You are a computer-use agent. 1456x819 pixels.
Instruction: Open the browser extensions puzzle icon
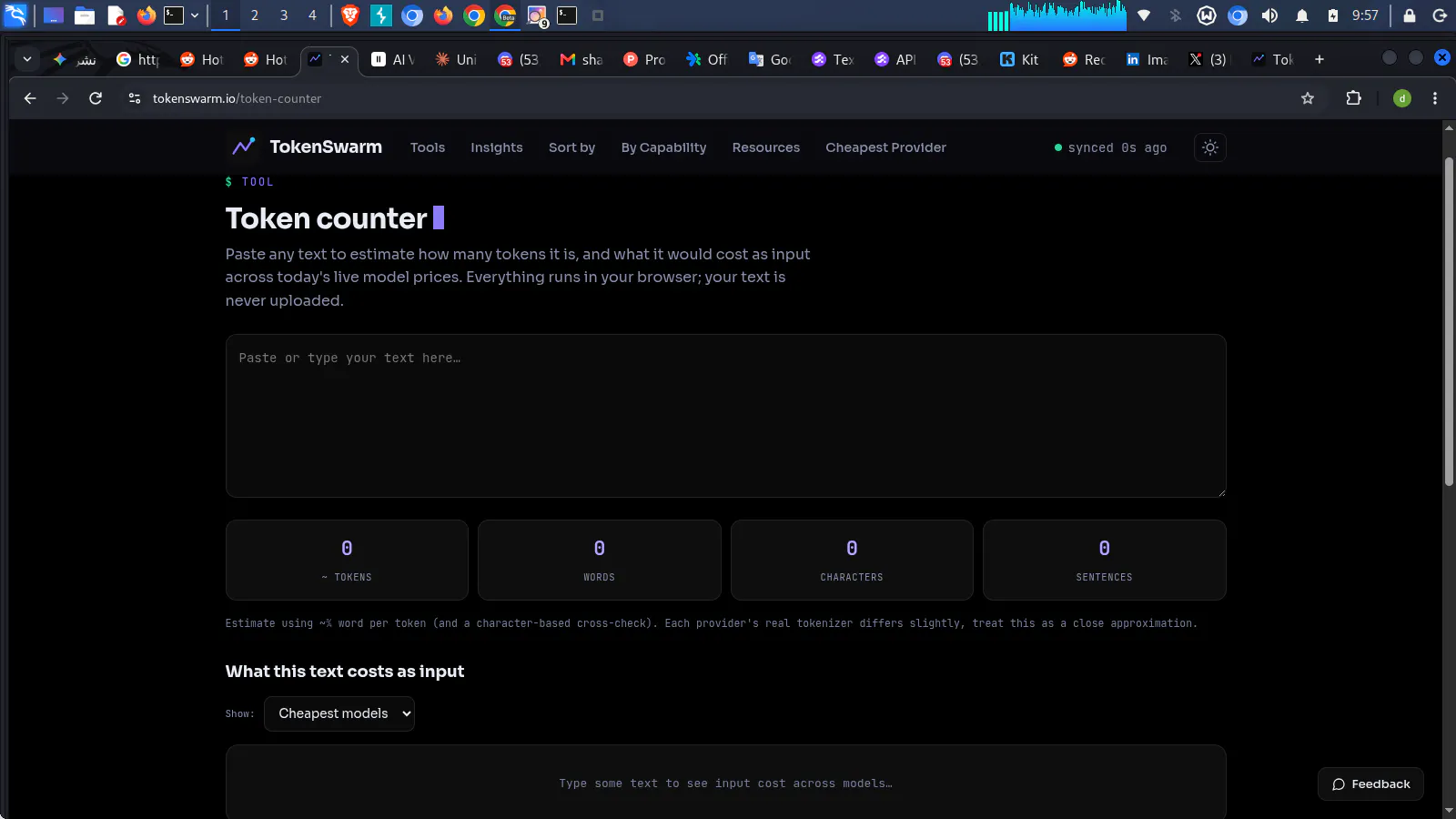click(x=1353, y=98)
